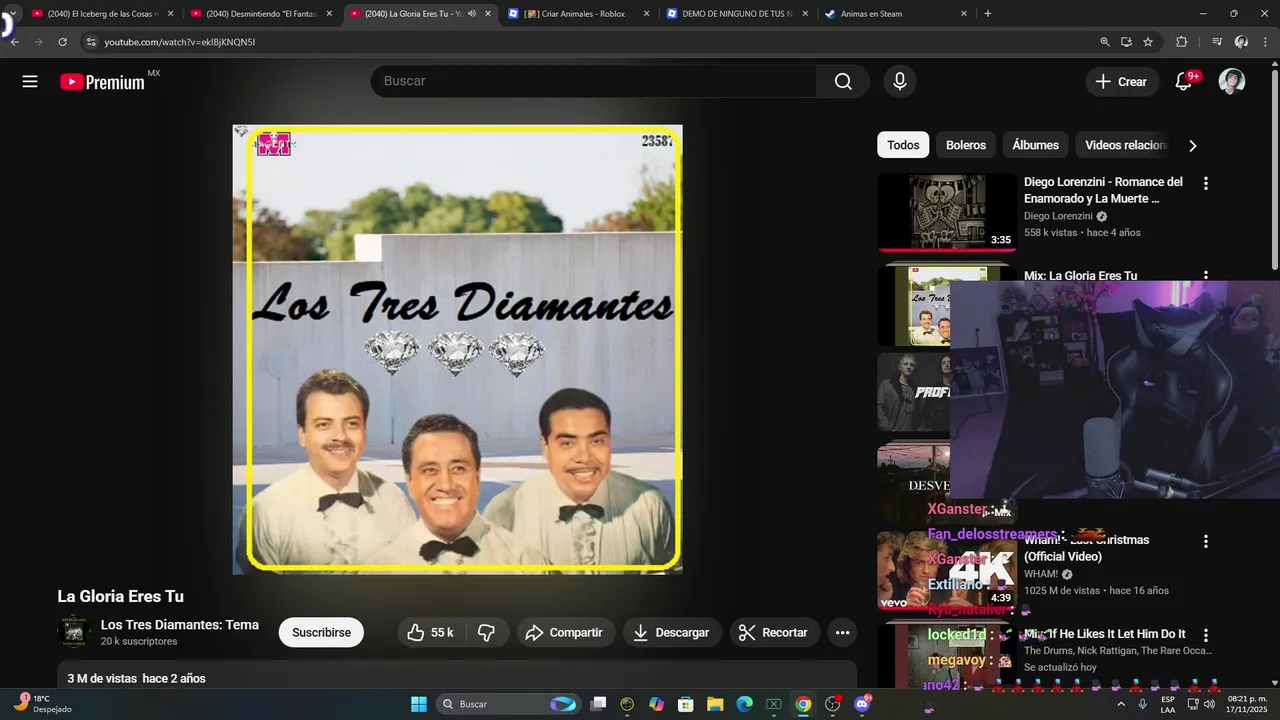This screenshot has width=1280, height=720.
Task: Click the Crear button
Action: [x=1122, y=82]
